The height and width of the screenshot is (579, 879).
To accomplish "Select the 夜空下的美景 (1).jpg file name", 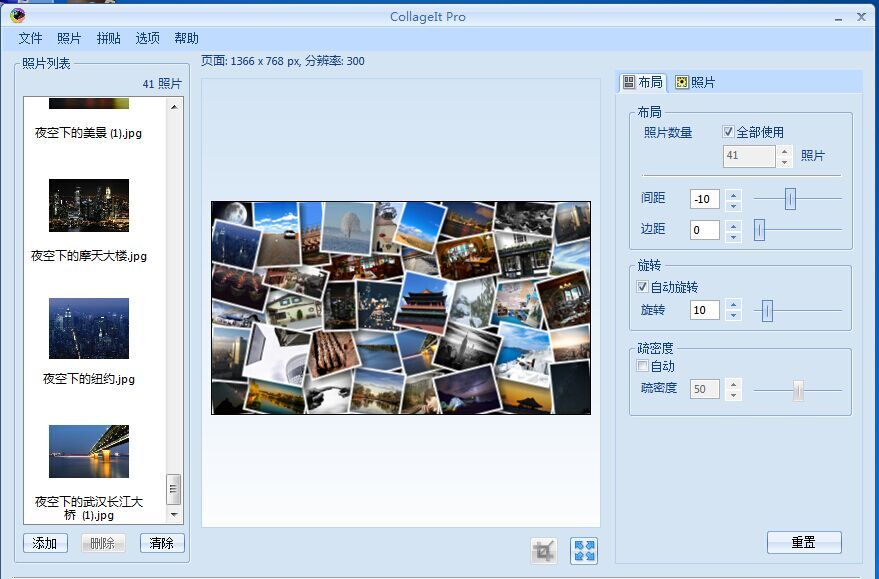I will (88, 133).
